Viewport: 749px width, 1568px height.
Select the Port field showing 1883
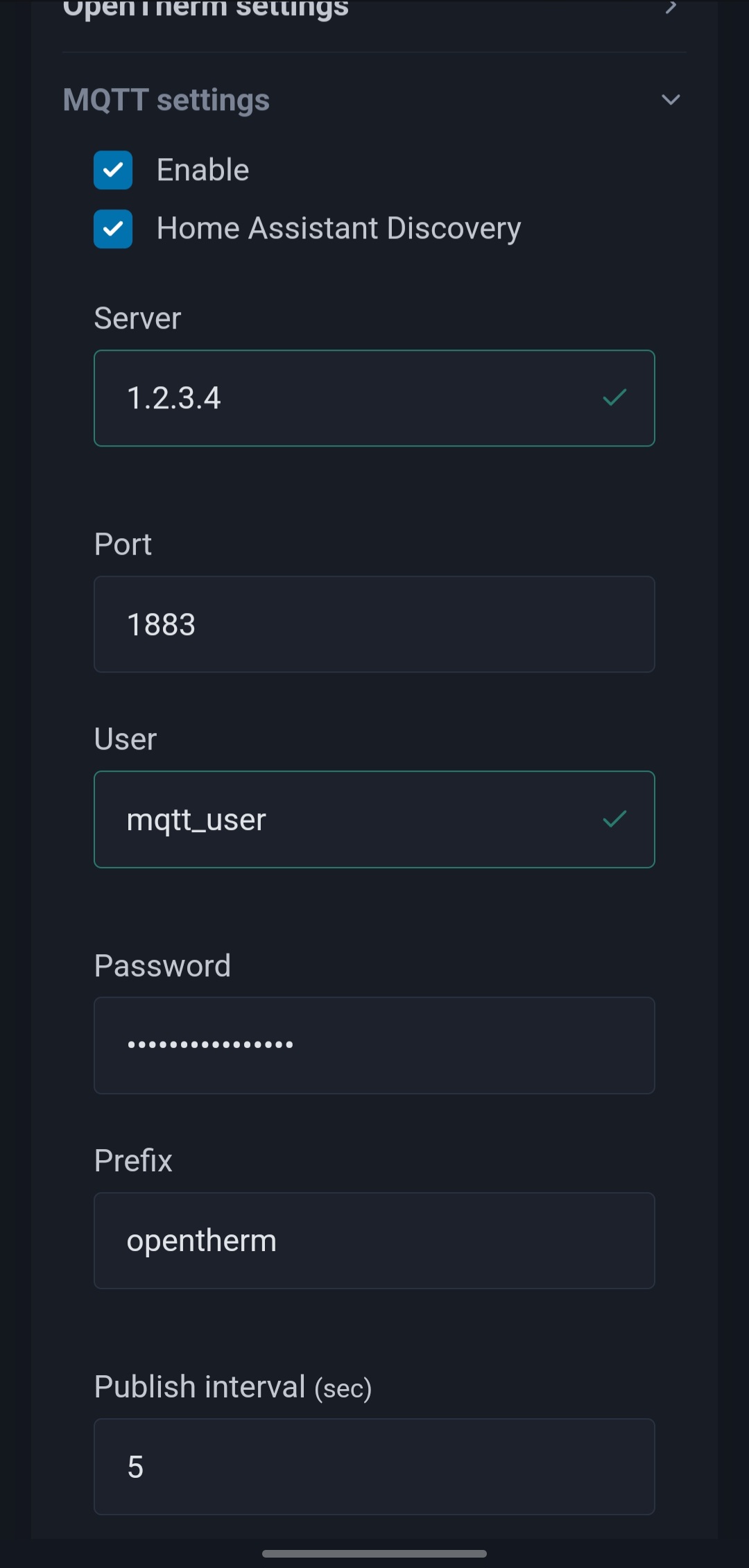(x=374, y=623)
